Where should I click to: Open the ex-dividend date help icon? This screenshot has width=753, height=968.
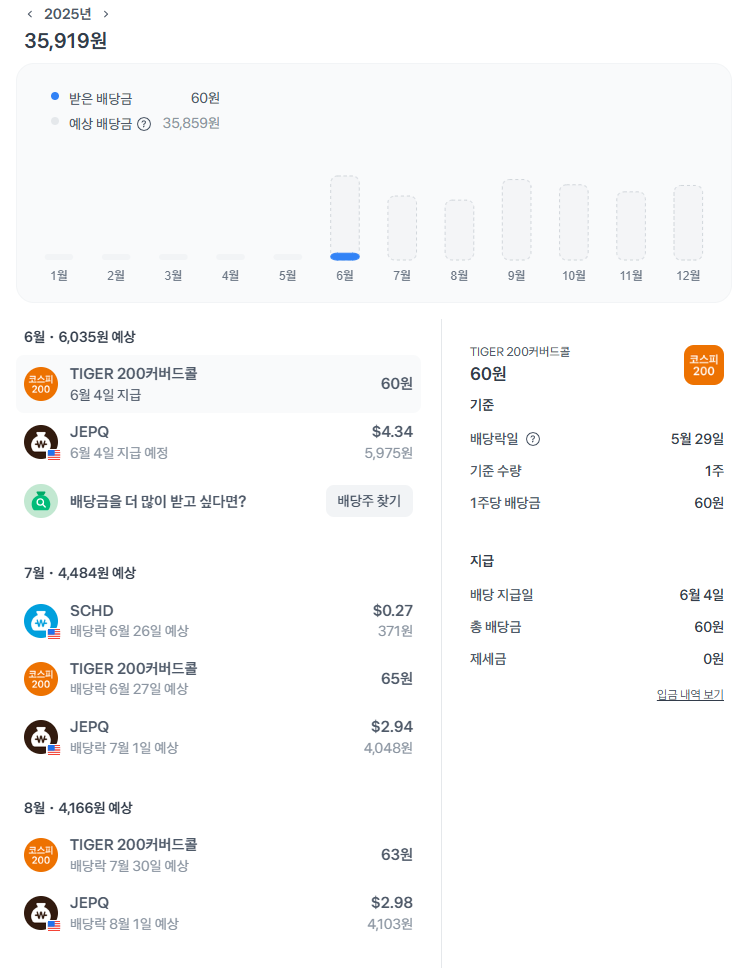[x=533, y=439]
